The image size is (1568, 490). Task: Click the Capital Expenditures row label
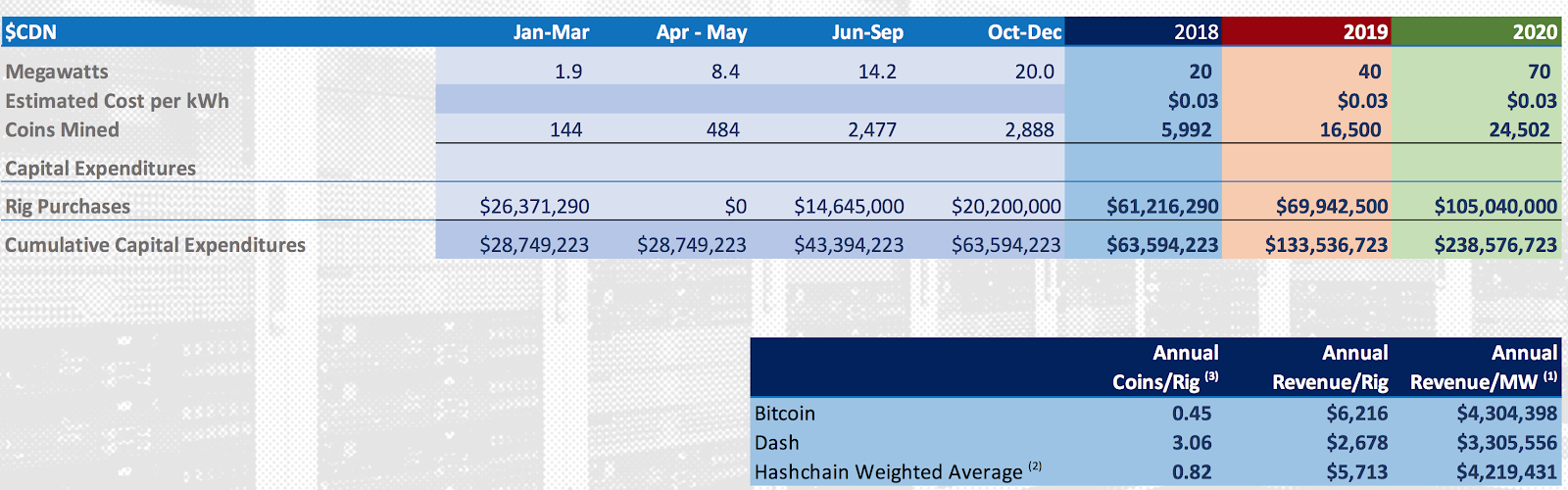[100, 169]
